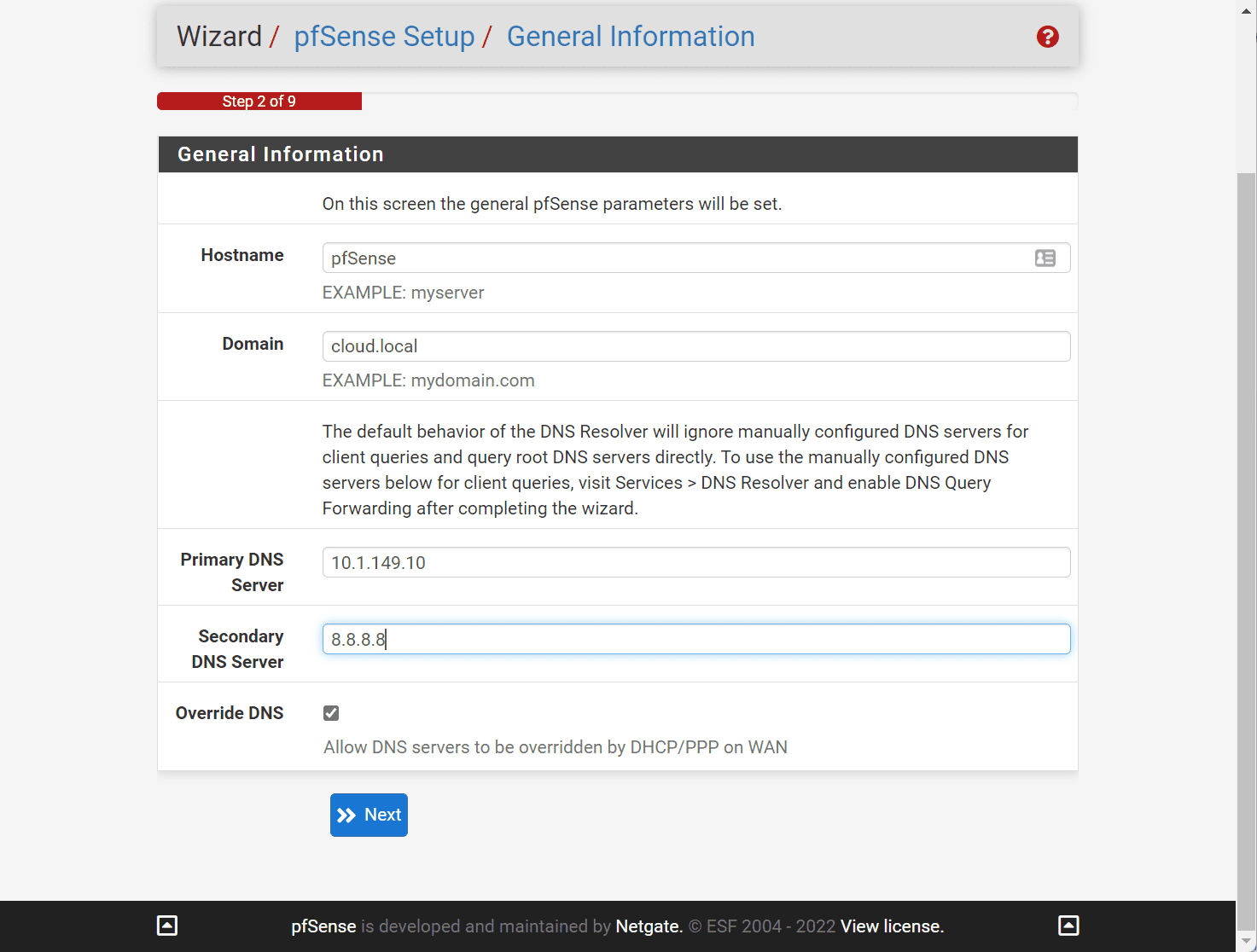Click the Secondary DNS Server input
This screenshot has height=952, width=1257.
[695, 639]
